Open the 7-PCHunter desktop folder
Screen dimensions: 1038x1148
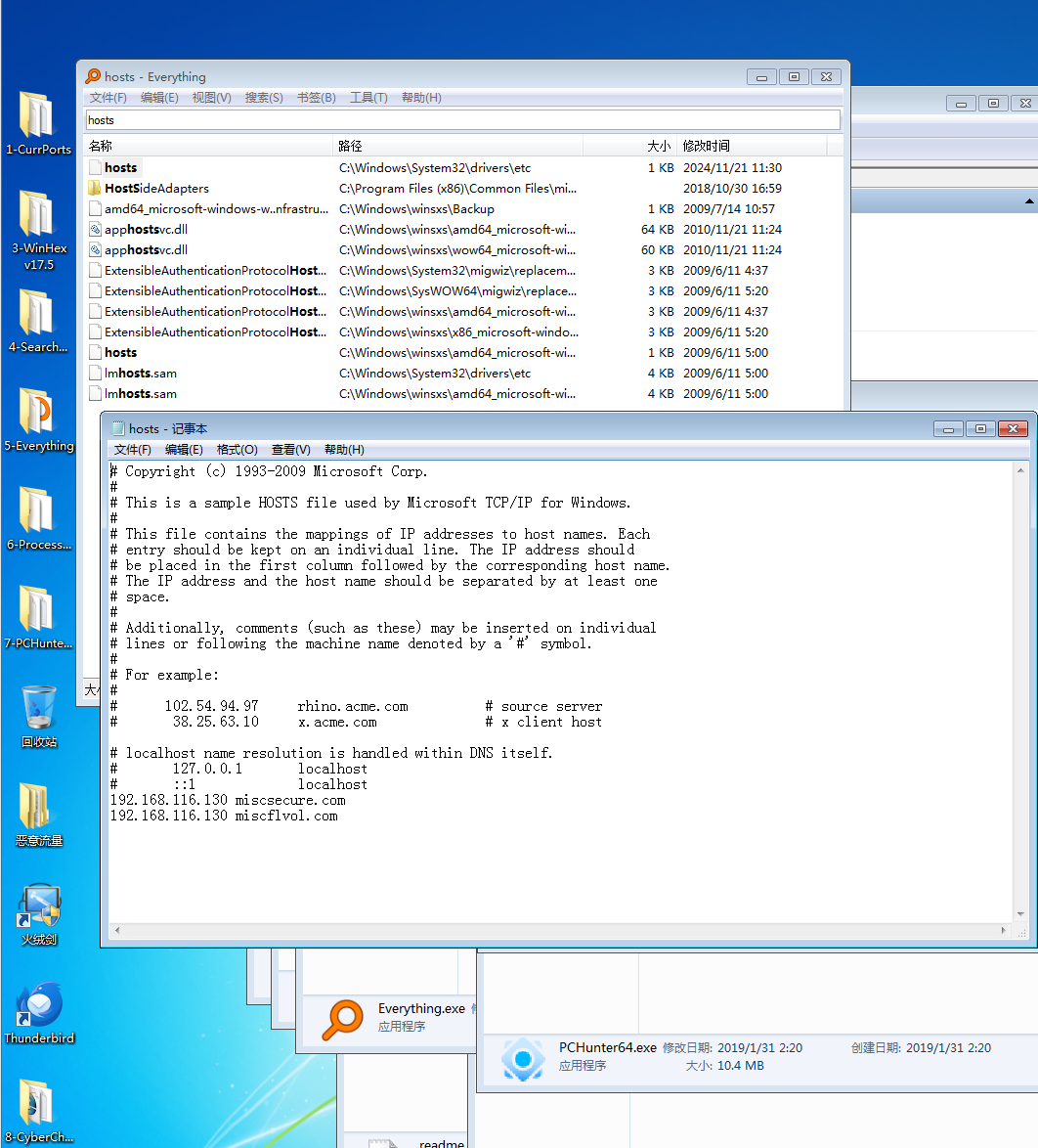click(x=38, y=617)
